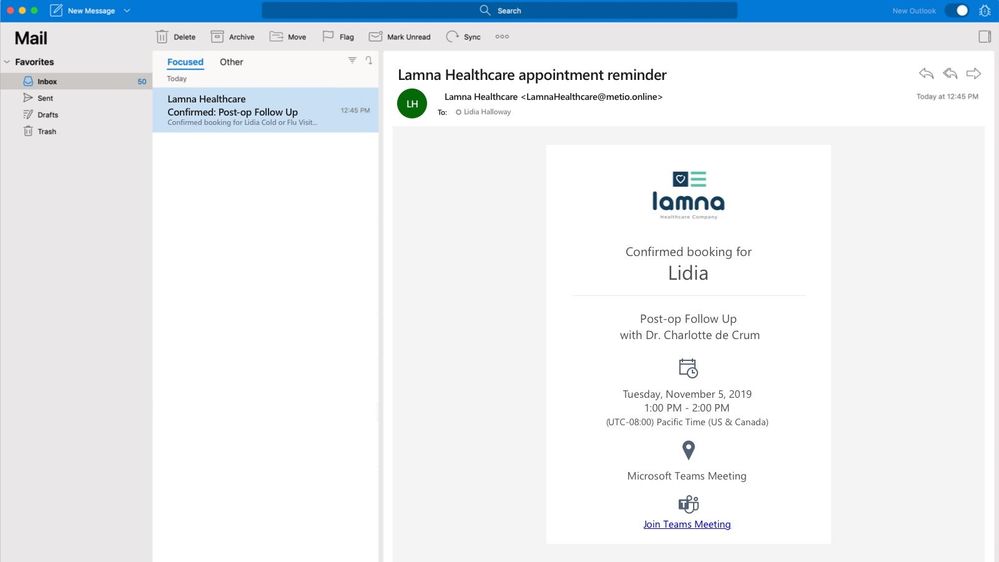Open the message list filter icon
The image size is (999, 562).
pyautogui.click(x=352, y=60)
